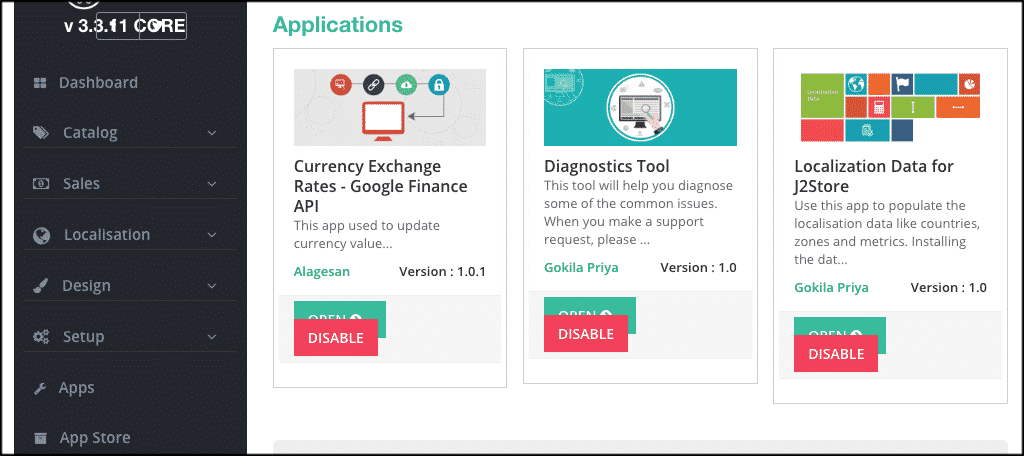Viewport: 1024px width, 456px height.
Task: Click the Design paintbrush icon
Action: click(40, 286)
